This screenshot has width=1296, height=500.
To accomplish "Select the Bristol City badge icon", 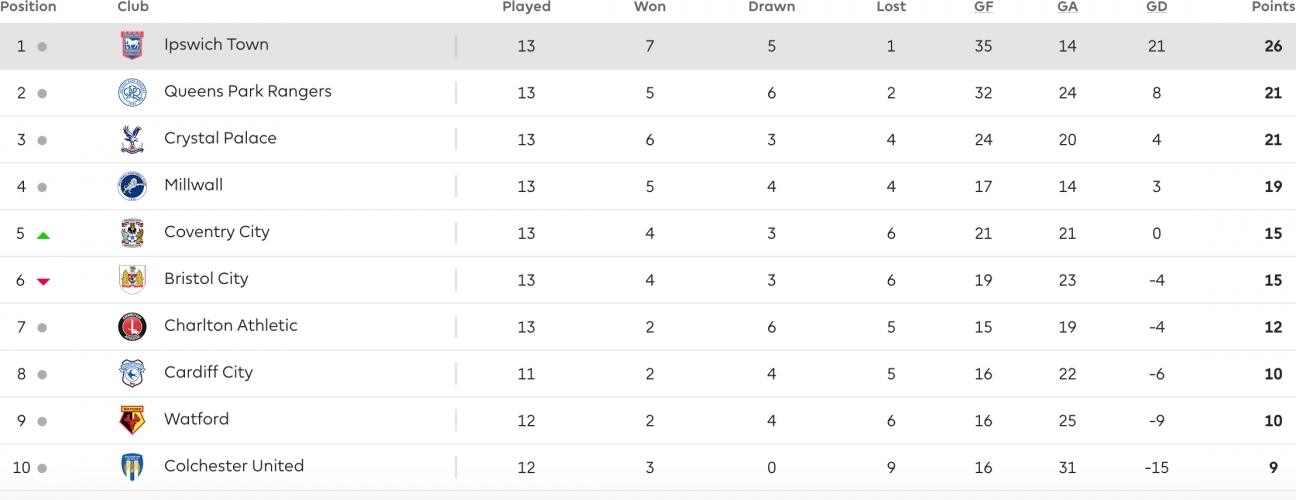I will [132, 280].
